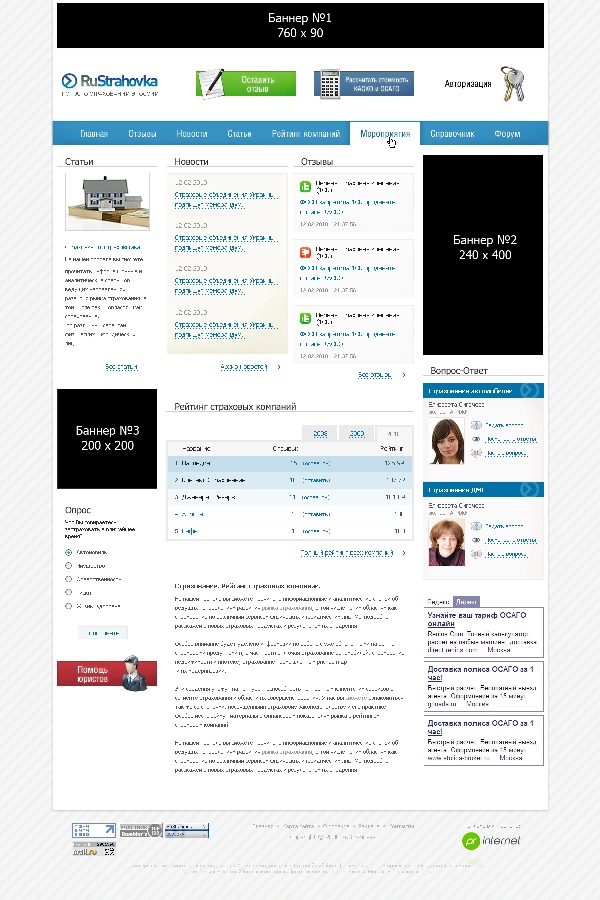
Task: Open the news archive link under Новости
Action: (244, 367)
